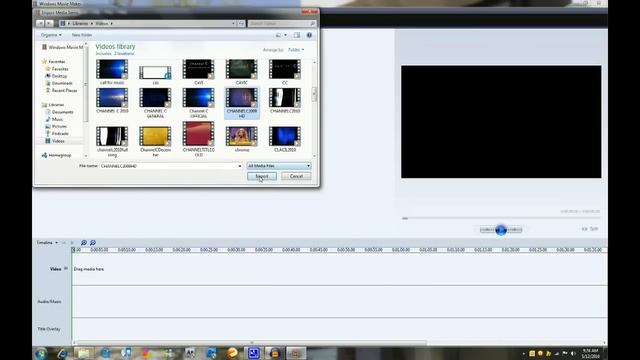Viewport: 640px width, 360px height.
Task: Cancel the Import Media Items dialog
Action: 296,176
